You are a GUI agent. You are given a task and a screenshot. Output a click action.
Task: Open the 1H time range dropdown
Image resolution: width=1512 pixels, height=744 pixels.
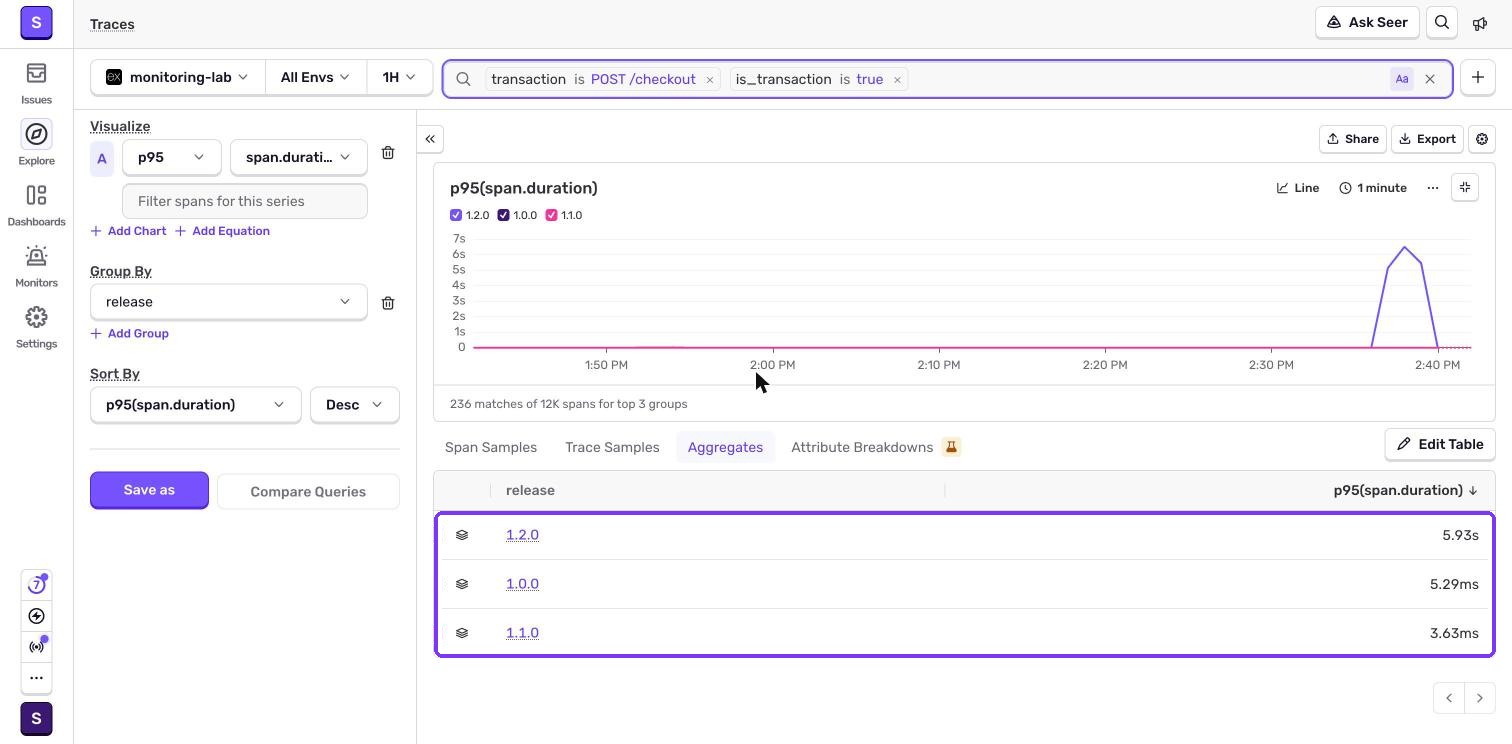(x=399, y=77)
